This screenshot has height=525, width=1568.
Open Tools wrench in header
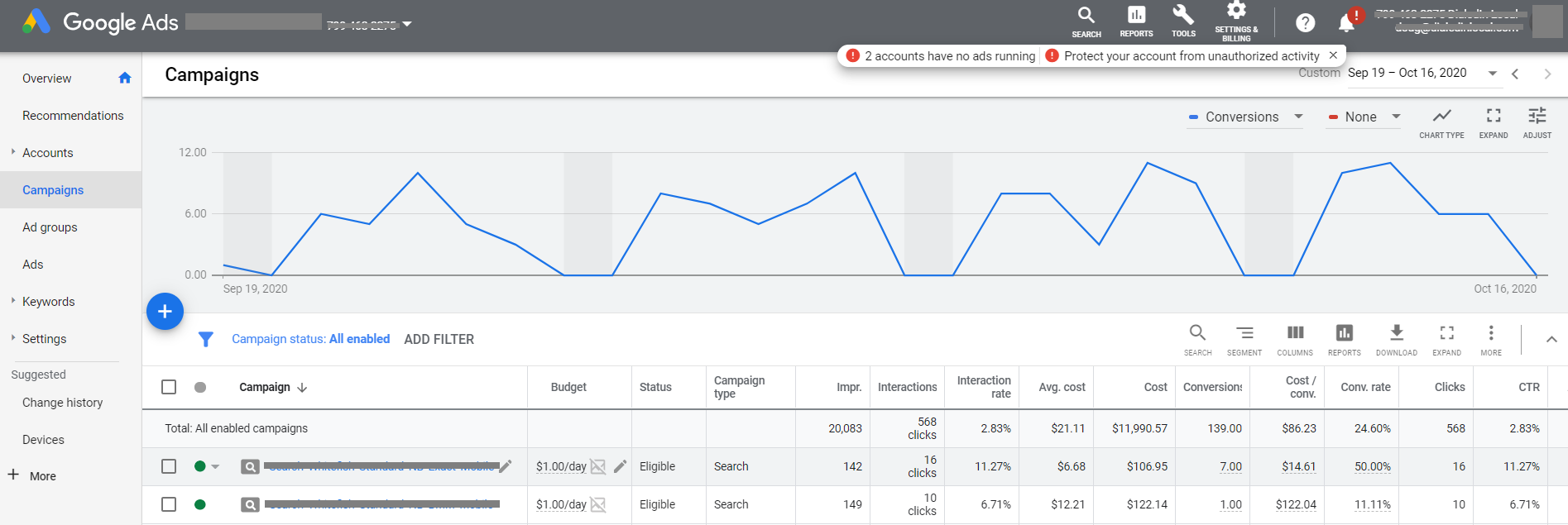click(x=1183, y=21)
